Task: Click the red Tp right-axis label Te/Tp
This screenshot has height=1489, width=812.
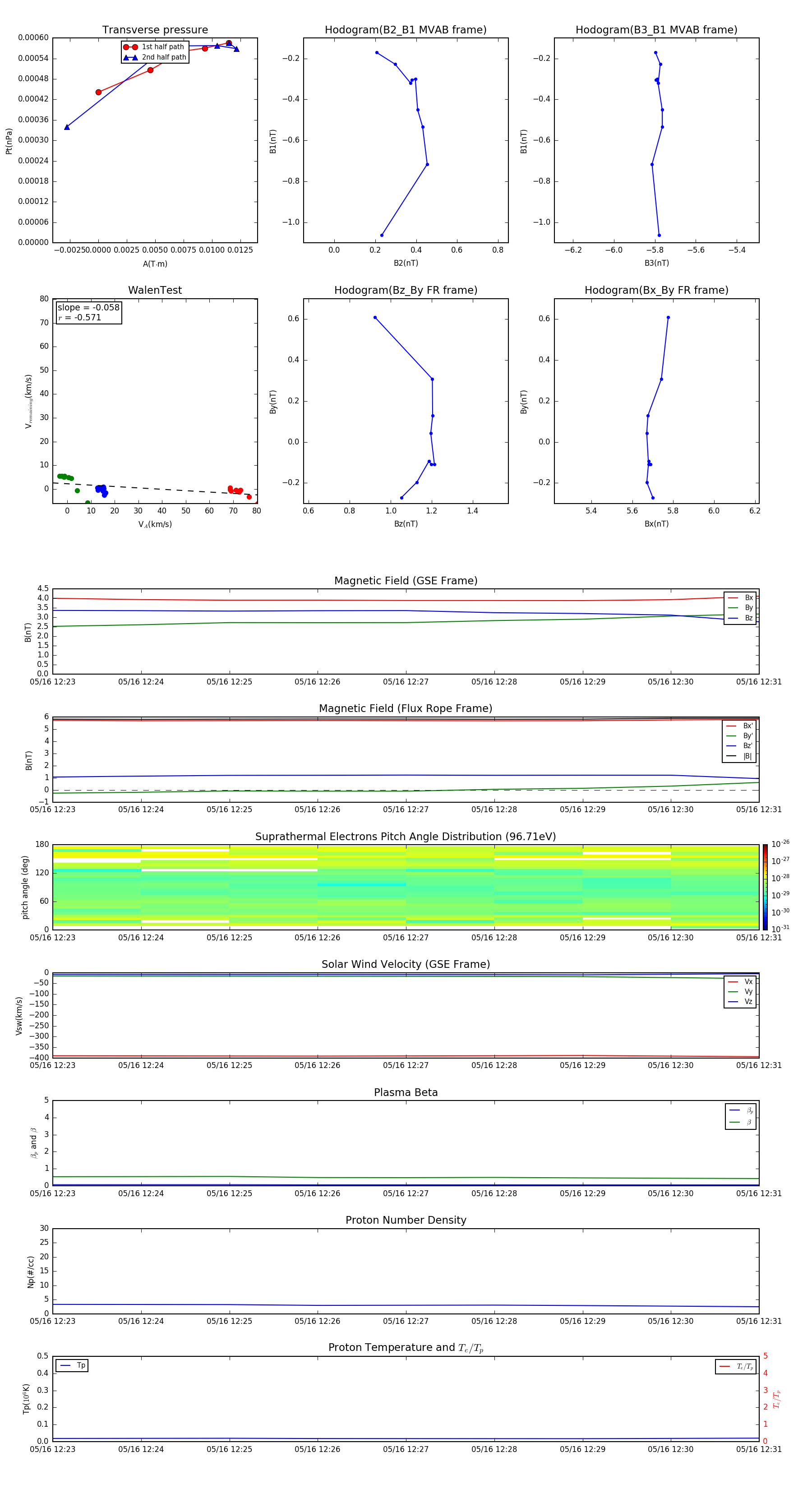Action: tap(776, 1399)
